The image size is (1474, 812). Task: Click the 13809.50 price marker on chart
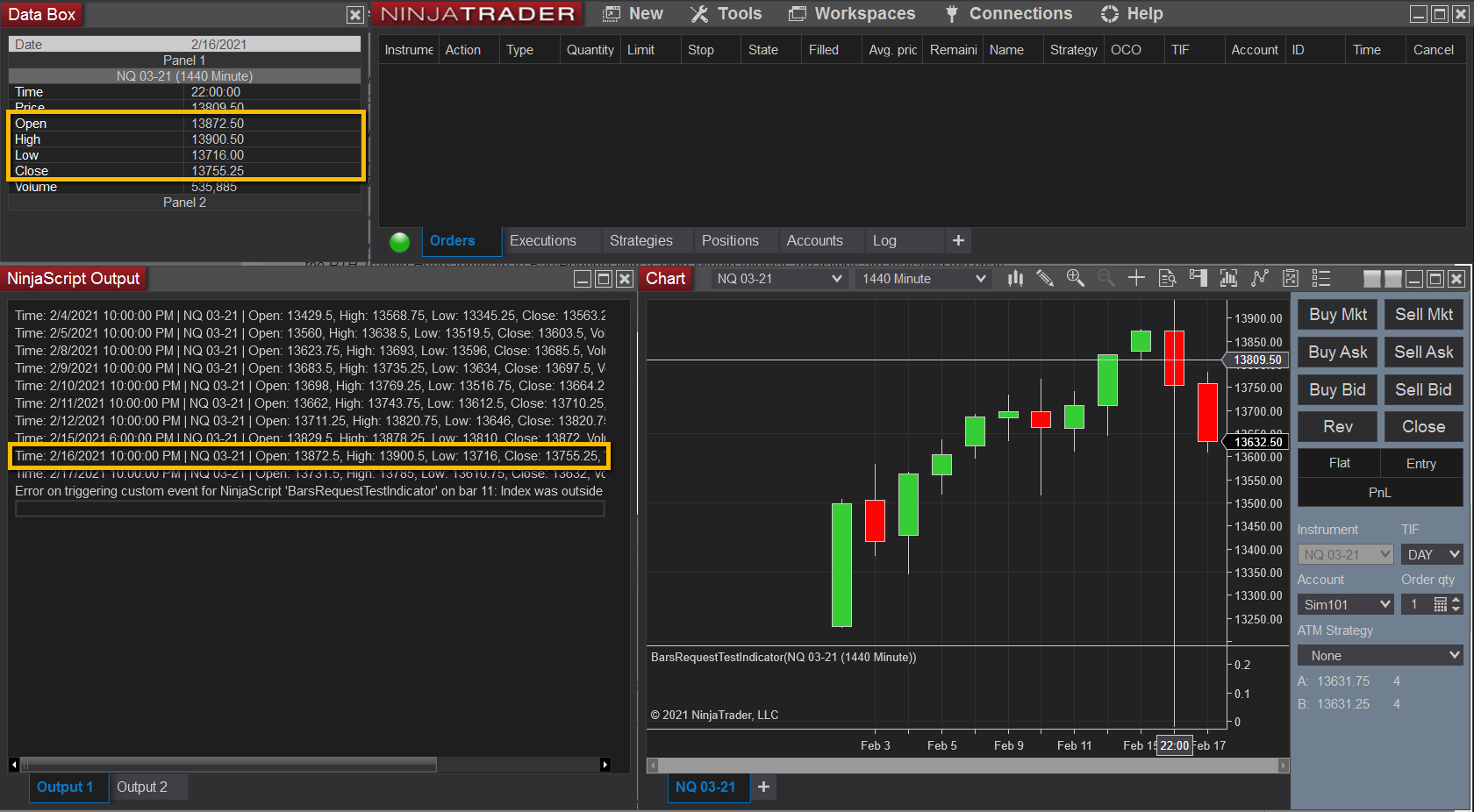coord(1257,360)
